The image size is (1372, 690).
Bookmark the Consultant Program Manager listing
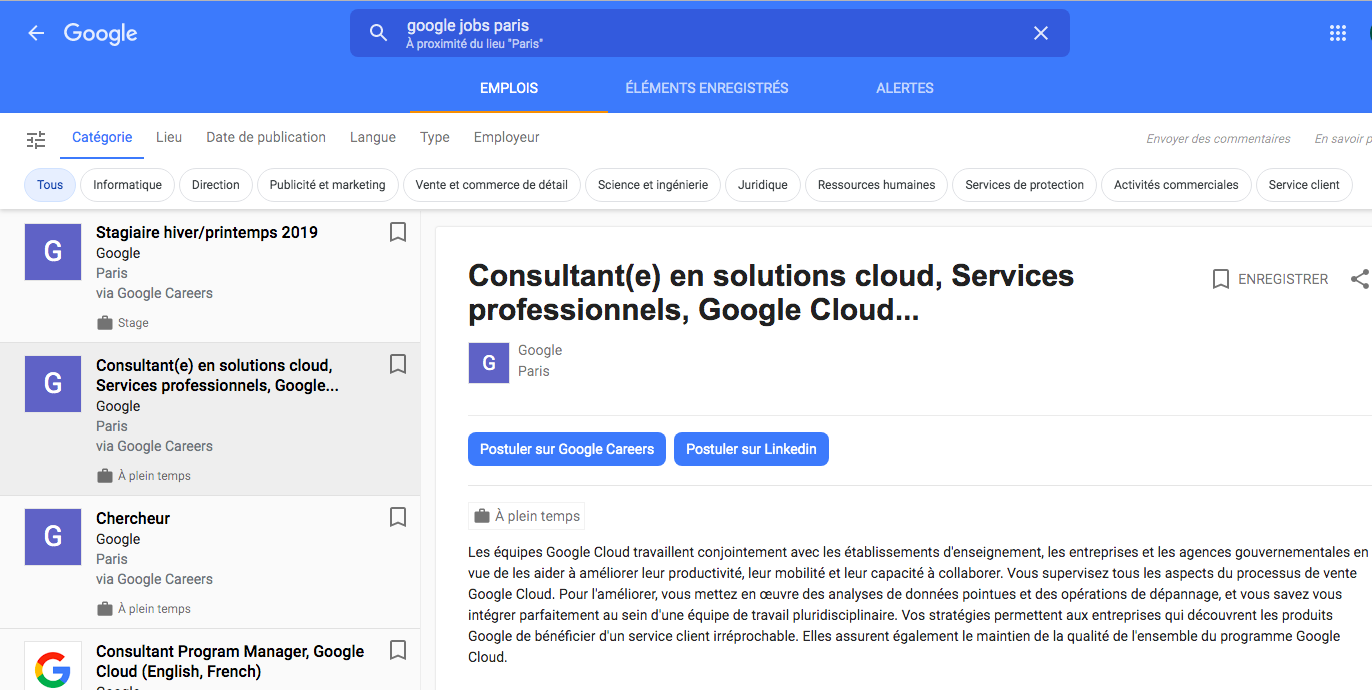(398, 650)
